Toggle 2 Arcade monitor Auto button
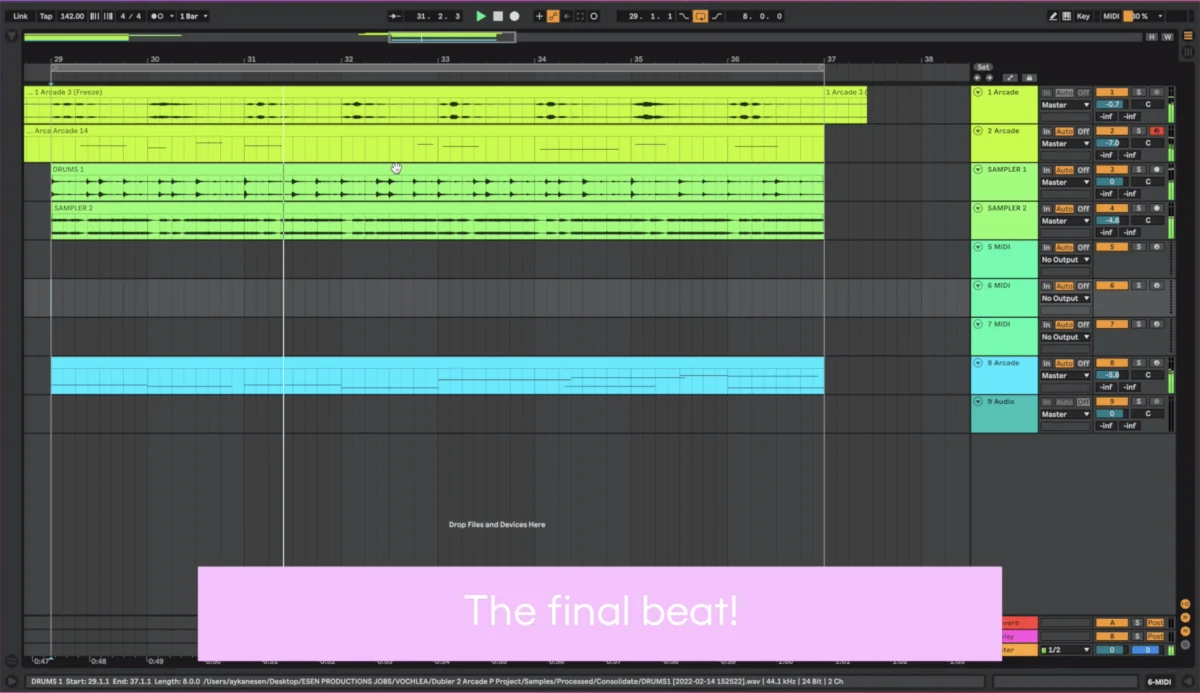The height and width of the screenshot is (693, 1200). pos(1064,131)
